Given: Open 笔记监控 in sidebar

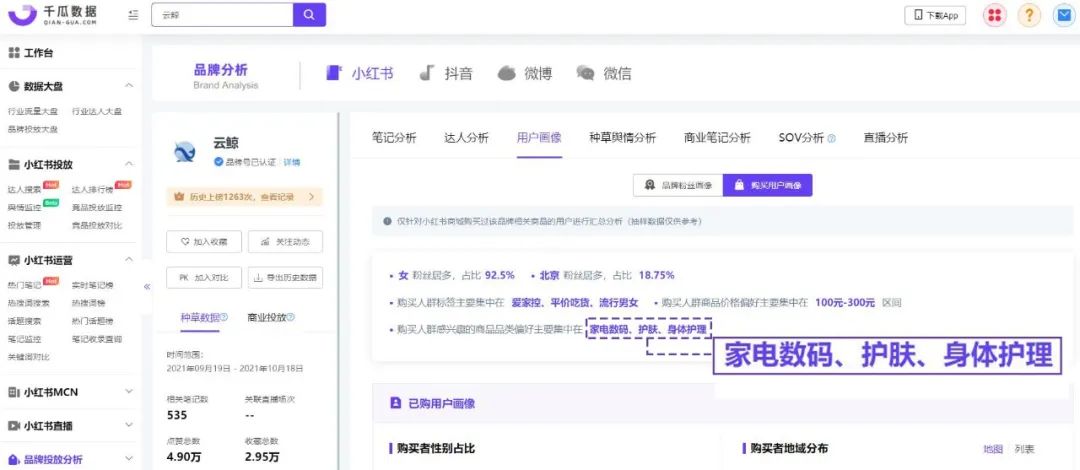Looking at the screenshot, I should 25,338.
